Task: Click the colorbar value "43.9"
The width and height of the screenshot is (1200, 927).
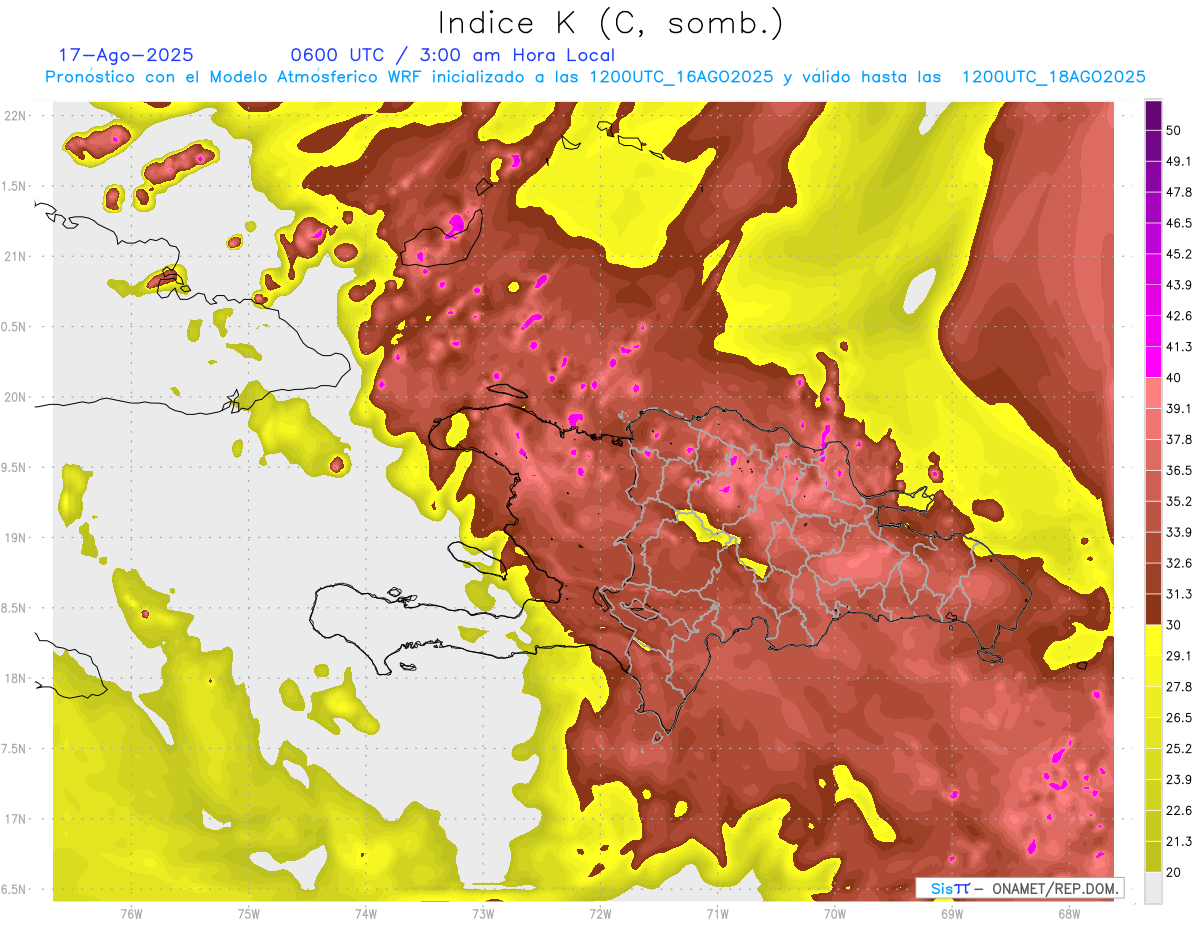Action: tap(1179, 285)
